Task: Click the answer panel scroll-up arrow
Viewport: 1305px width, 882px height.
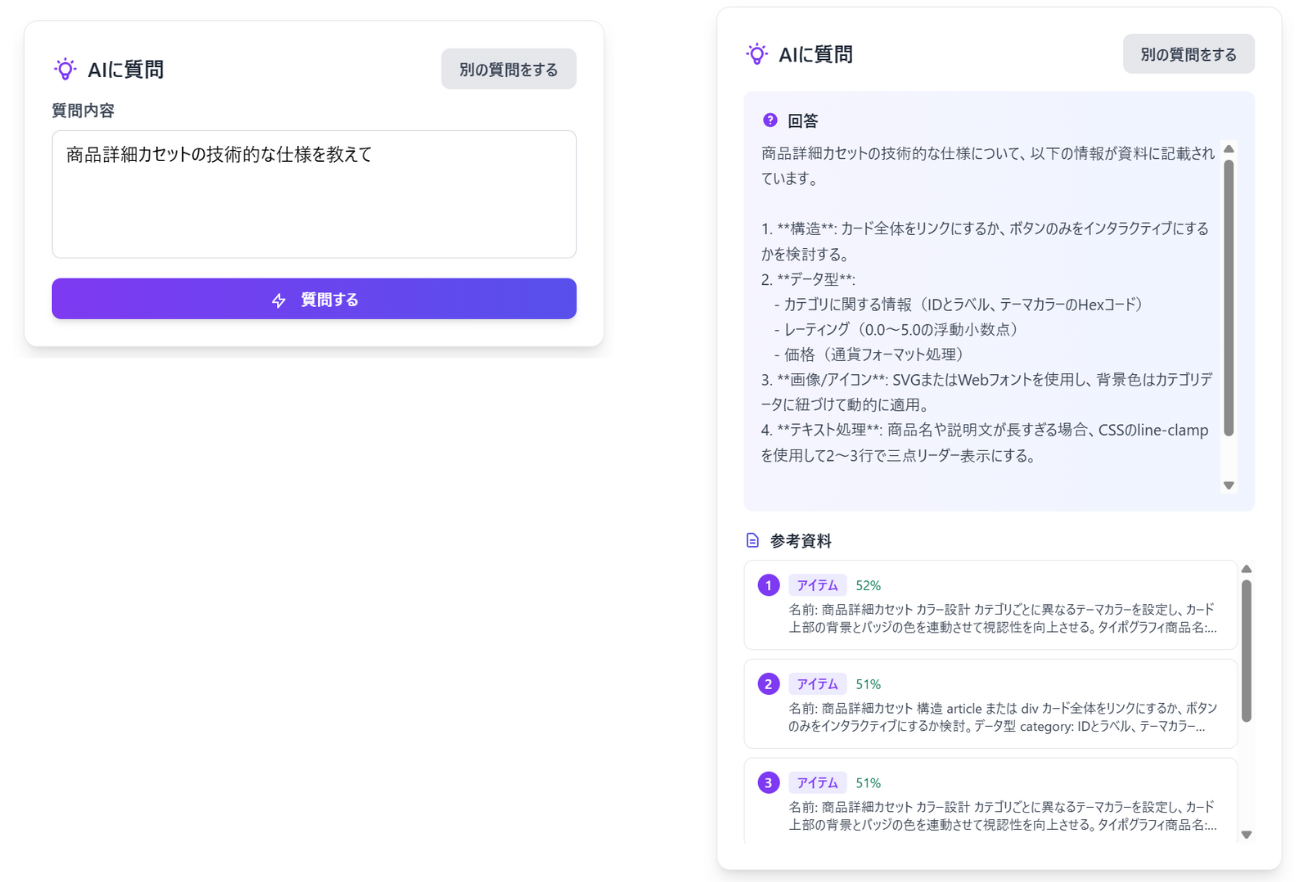Action: click(x=1229, y=149)
